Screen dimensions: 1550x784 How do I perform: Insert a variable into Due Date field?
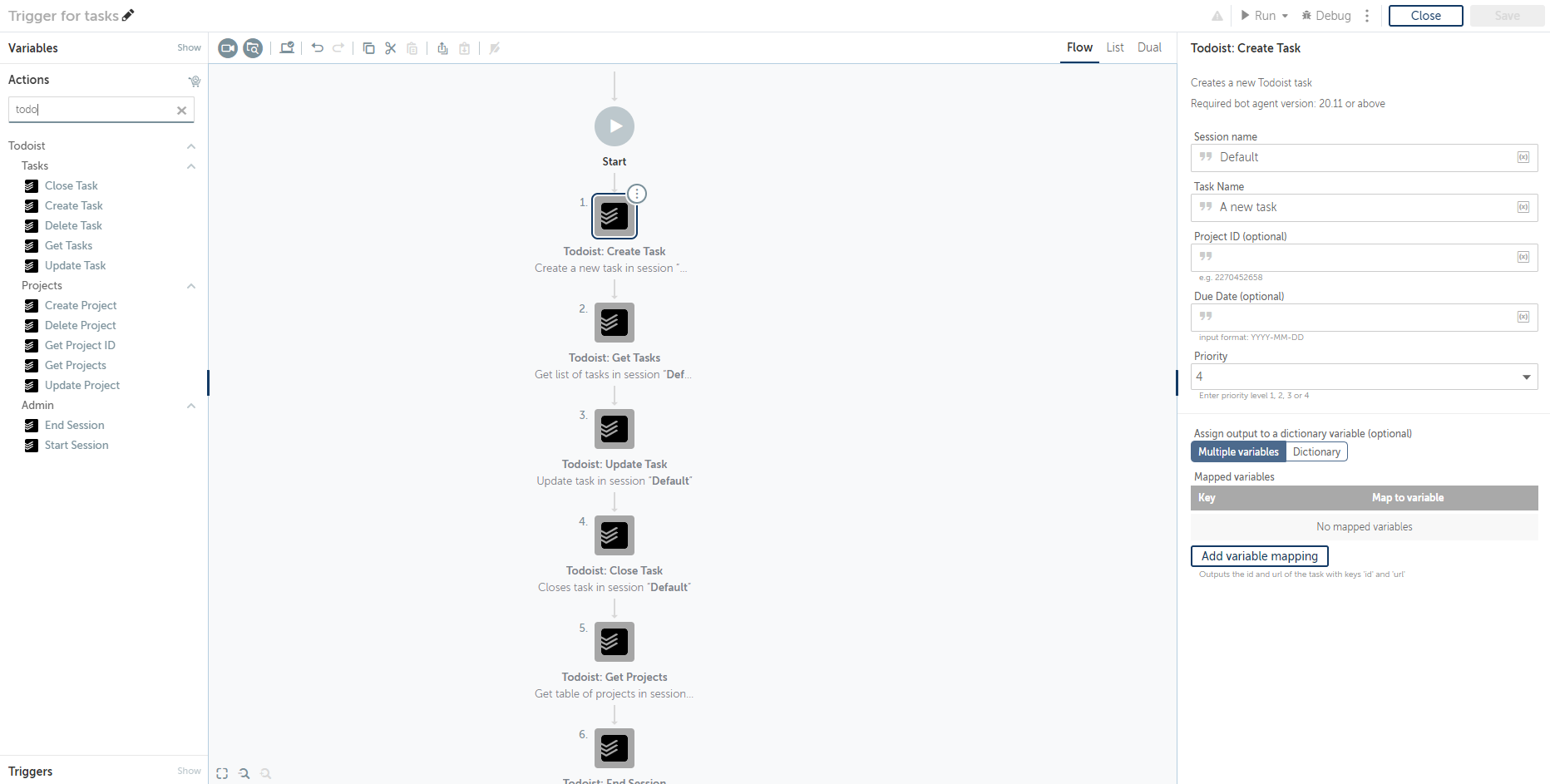click(x=1523, y=317)
